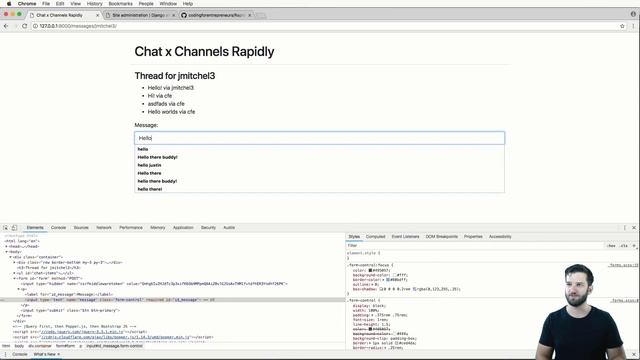This screenshot has height=360, width=640.
Task: Collapse the form id=form node
Action: (15, 278)
